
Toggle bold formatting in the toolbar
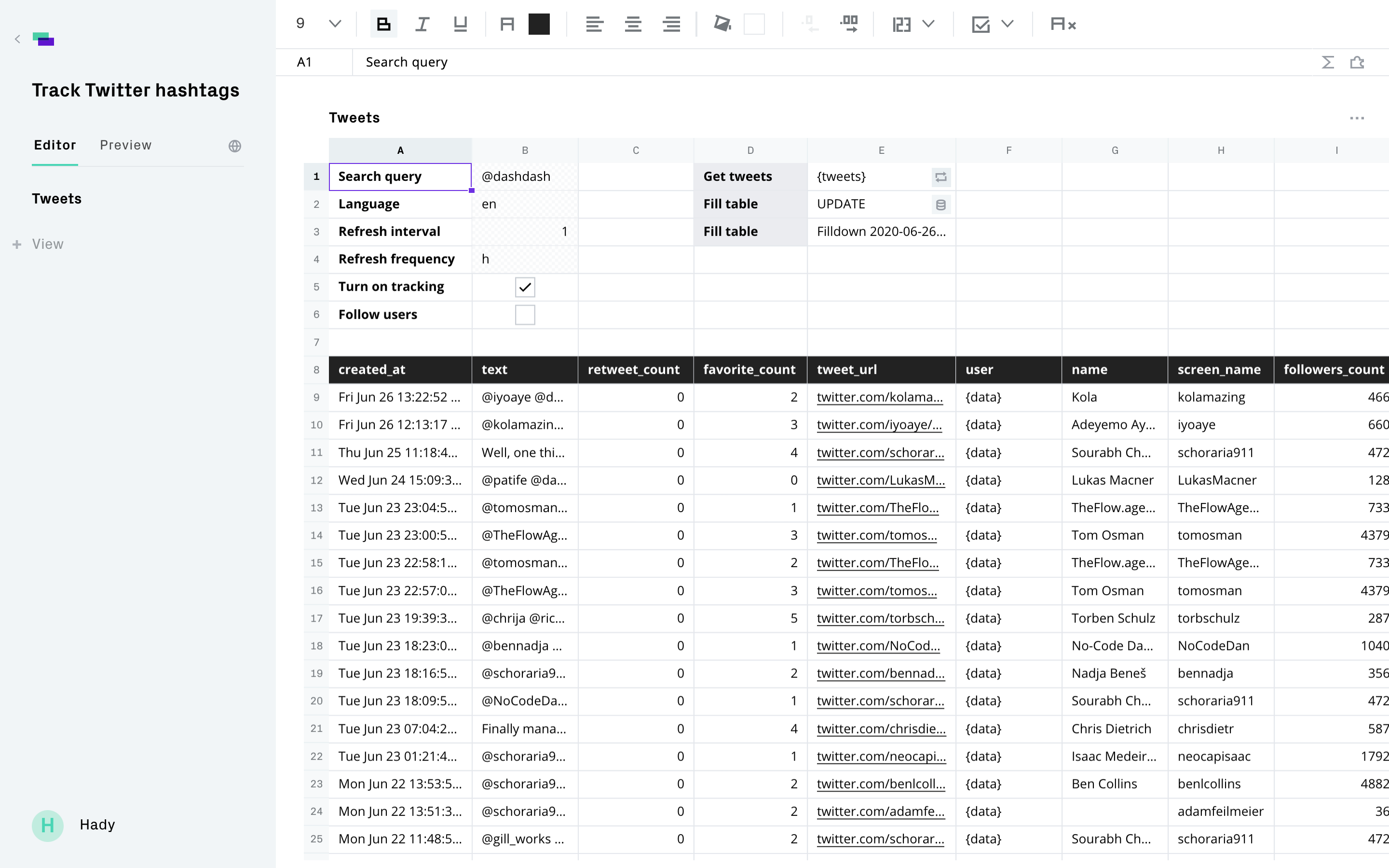[x=383, y=24]
